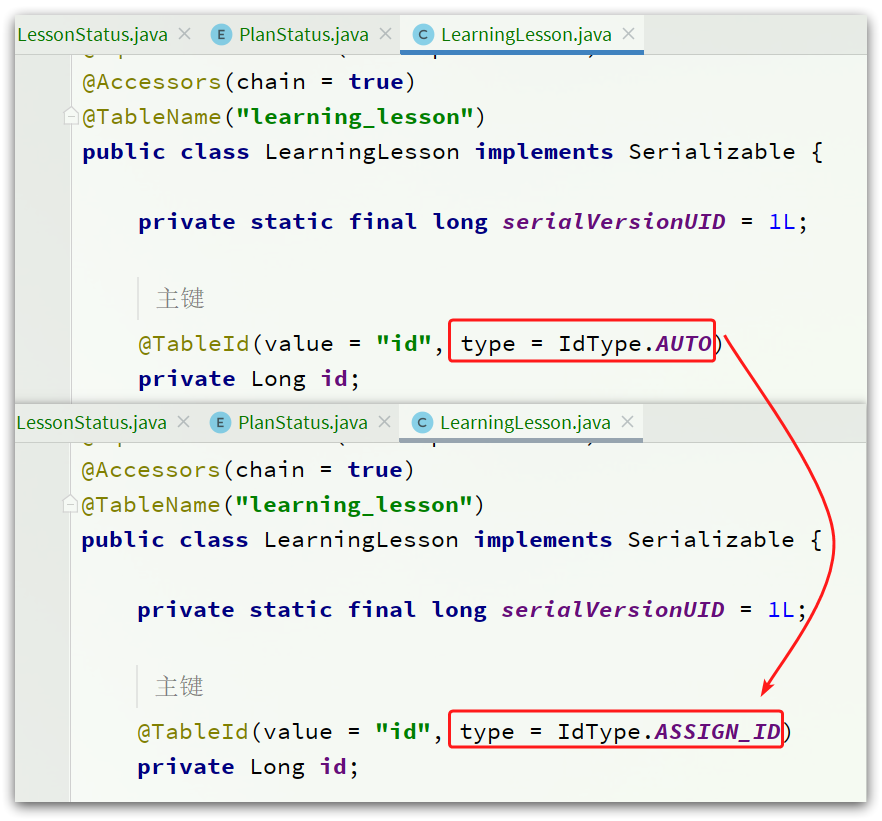Open LessonStatus.java tab in upper editor
This screenshot has height=821, width=882.
[93, 35]
